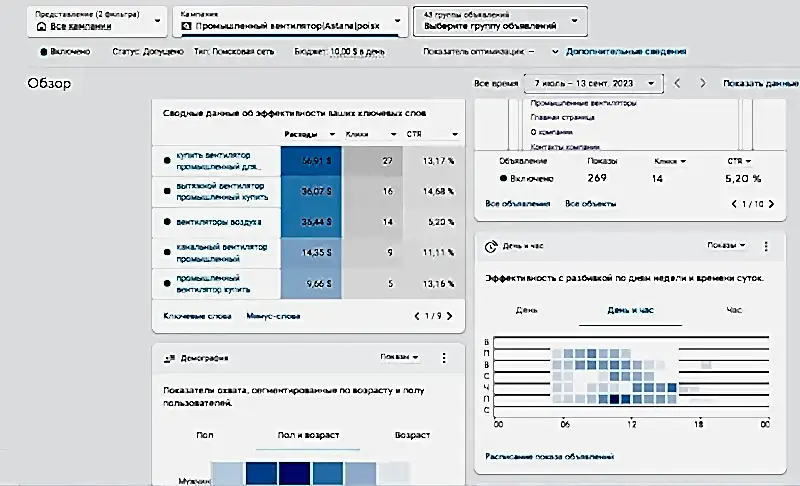Open Все объекты link

(x=590, y=204)
